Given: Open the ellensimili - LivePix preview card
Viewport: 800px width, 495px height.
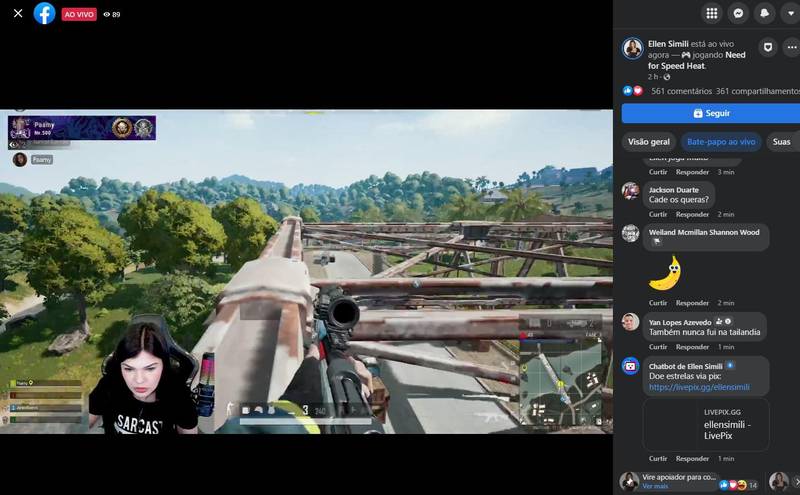Looking at the screenshot, I should point(706,425).
